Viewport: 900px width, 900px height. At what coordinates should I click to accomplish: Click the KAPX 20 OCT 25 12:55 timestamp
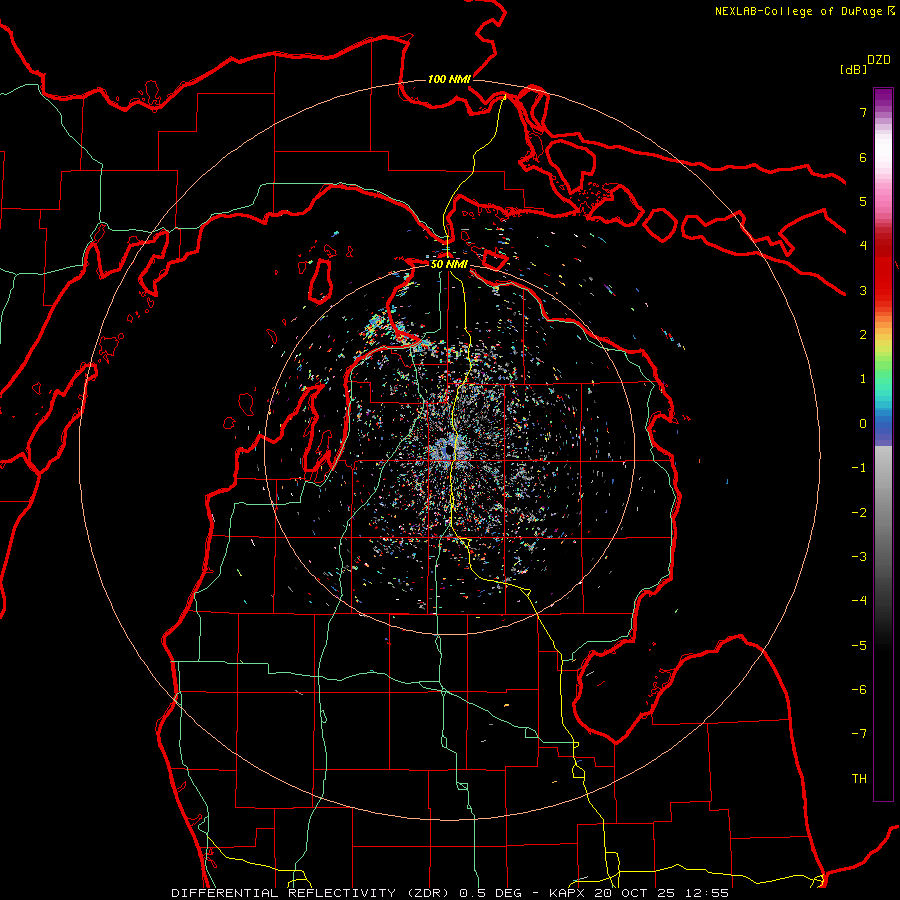click(639, 893)
